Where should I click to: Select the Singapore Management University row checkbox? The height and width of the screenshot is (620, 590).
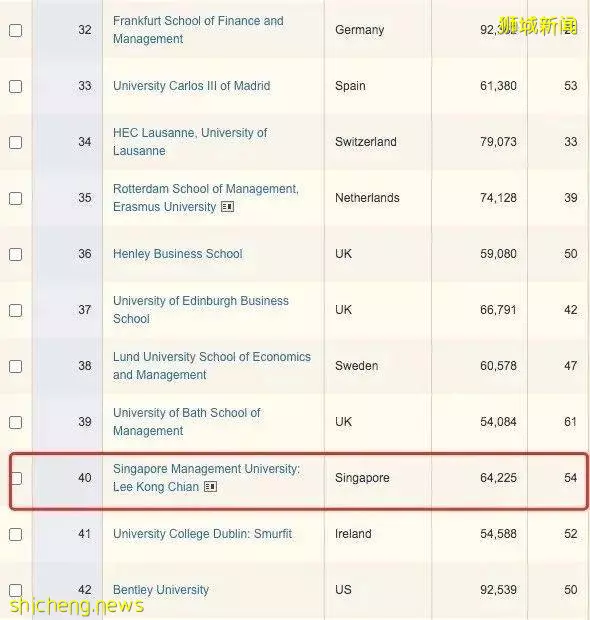click(16, 478)
